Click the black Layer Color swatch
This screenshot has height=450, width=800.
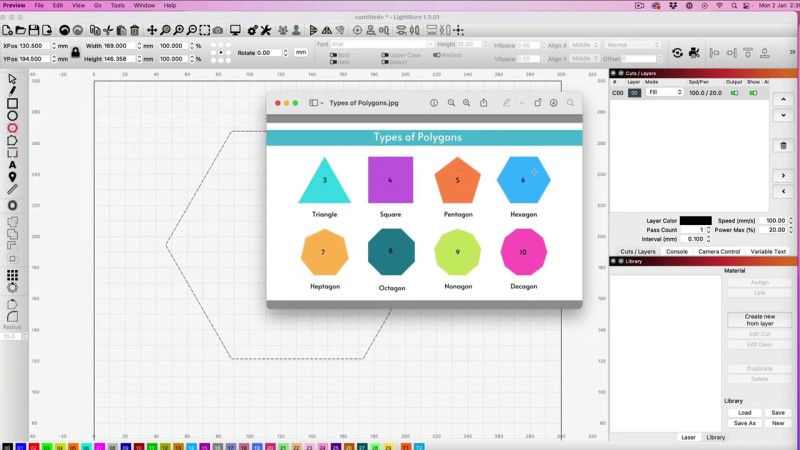coord(695,220)
